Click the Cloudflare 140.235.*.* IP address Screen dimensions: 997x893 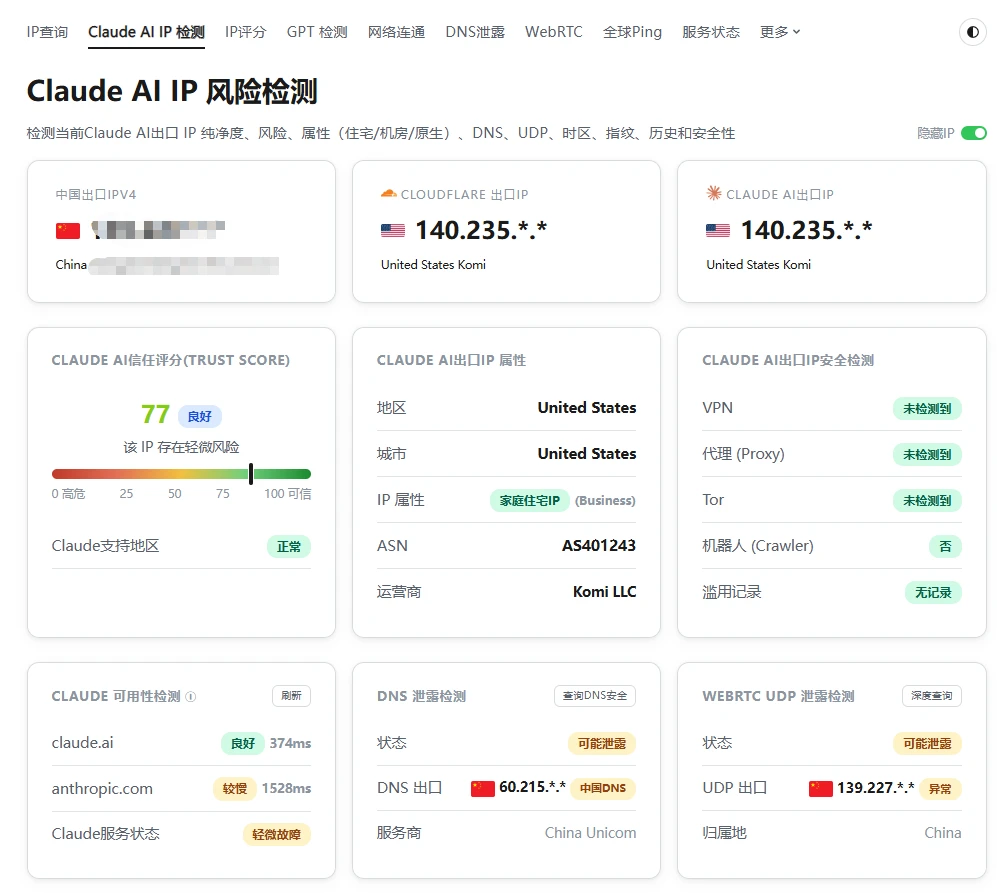(481, 230)
